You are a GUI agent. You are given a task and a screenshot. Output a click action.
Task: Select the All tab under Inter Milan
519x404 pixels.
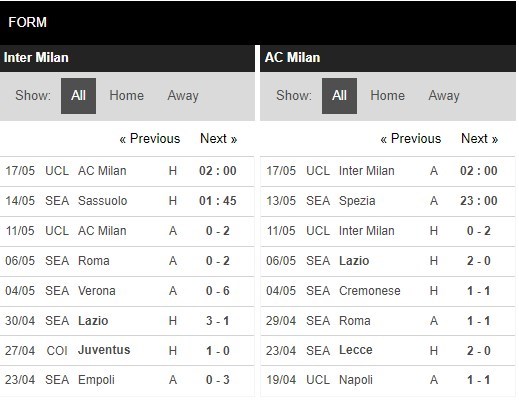point(78,96)
